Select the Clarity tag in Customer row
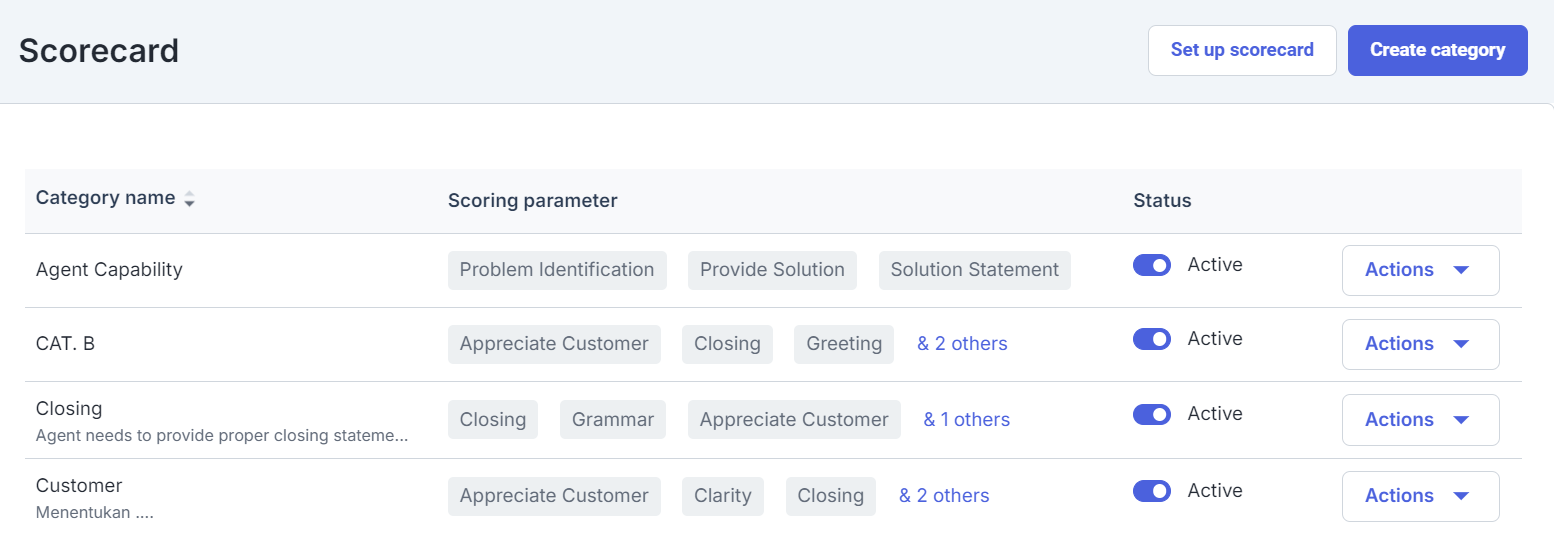The height and width of the screenshot is (534, 1554). pyautogui.click(x=723, y=496)
